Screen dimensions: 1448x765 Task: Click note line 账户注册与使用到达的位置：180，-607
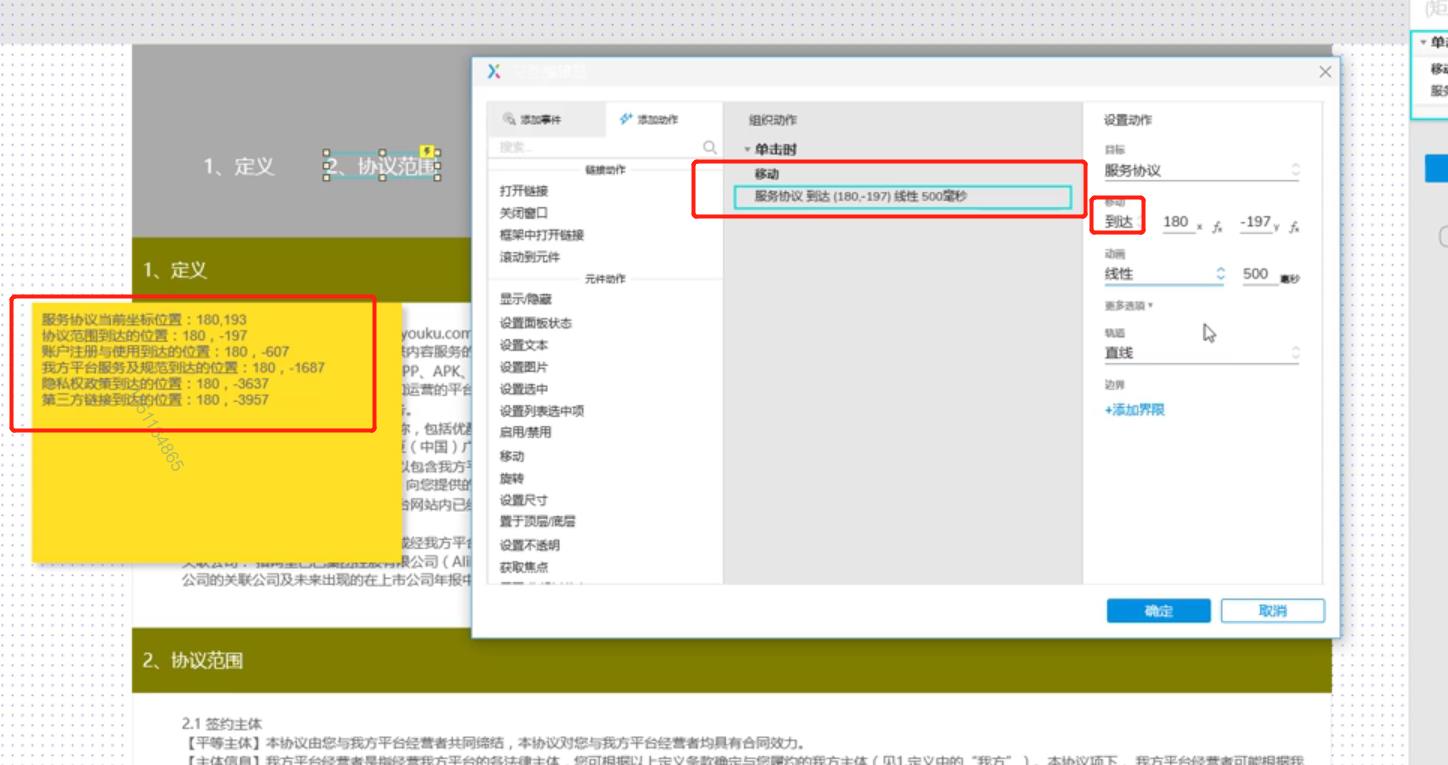click(x=165, y=352)
